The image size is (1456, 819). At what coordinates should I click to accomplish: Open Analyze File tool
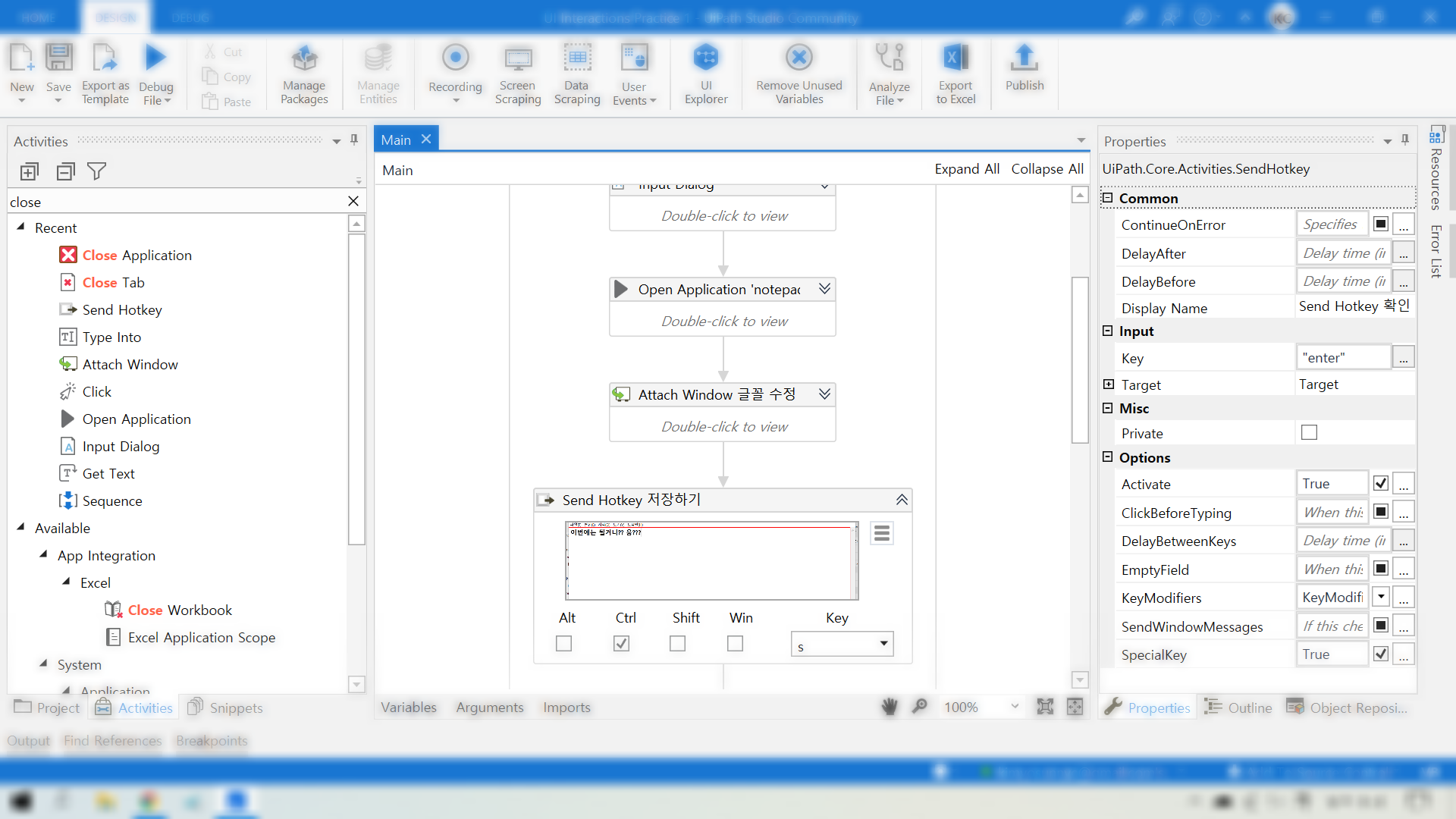pos(889,74)
